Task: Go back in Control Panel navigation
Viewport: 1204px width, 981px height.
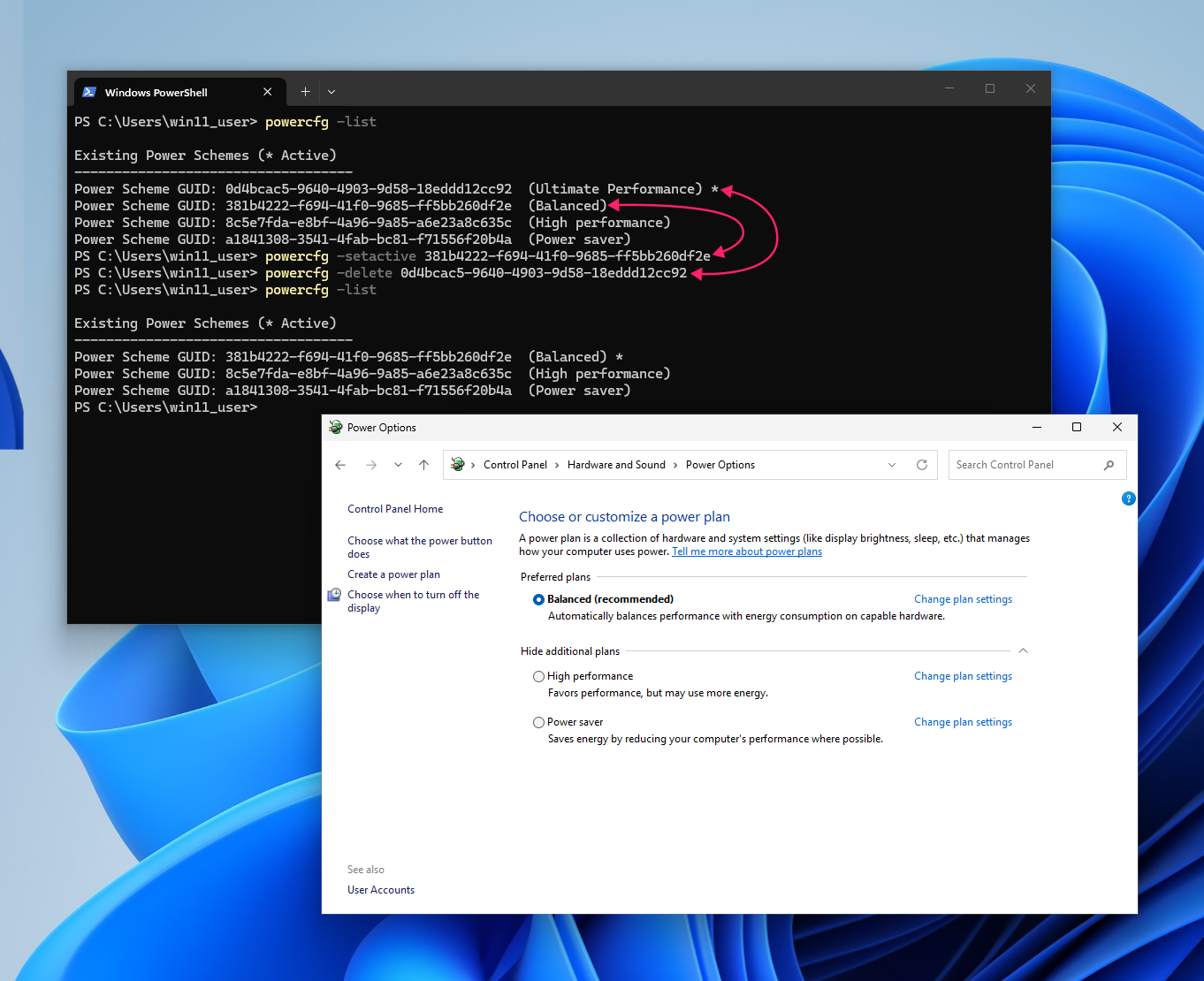Action: pos(340,465)
